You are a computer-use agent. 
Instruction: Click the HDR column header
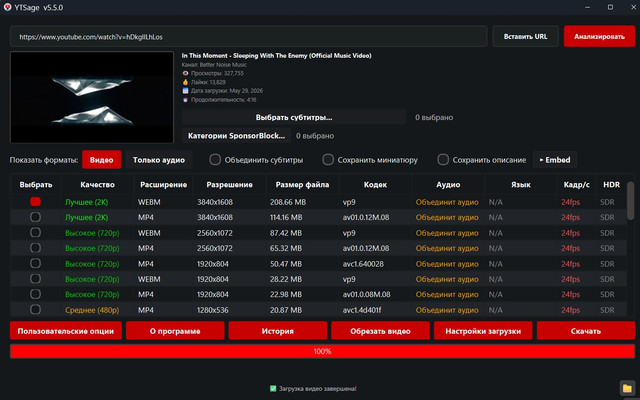pyautogui.click(x=611, y=184)
